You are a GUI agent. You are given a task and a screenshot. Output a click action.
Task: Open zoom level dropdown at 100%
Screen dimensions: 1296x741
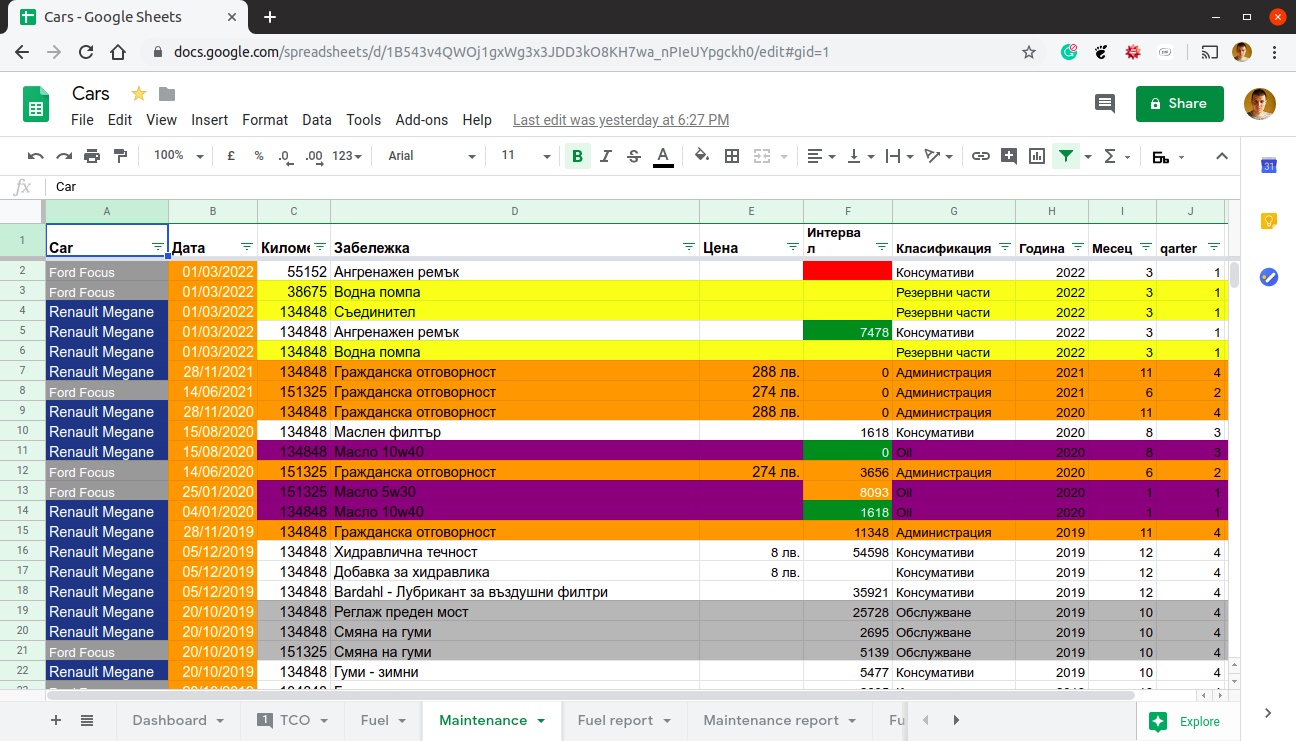pos(178,156)
